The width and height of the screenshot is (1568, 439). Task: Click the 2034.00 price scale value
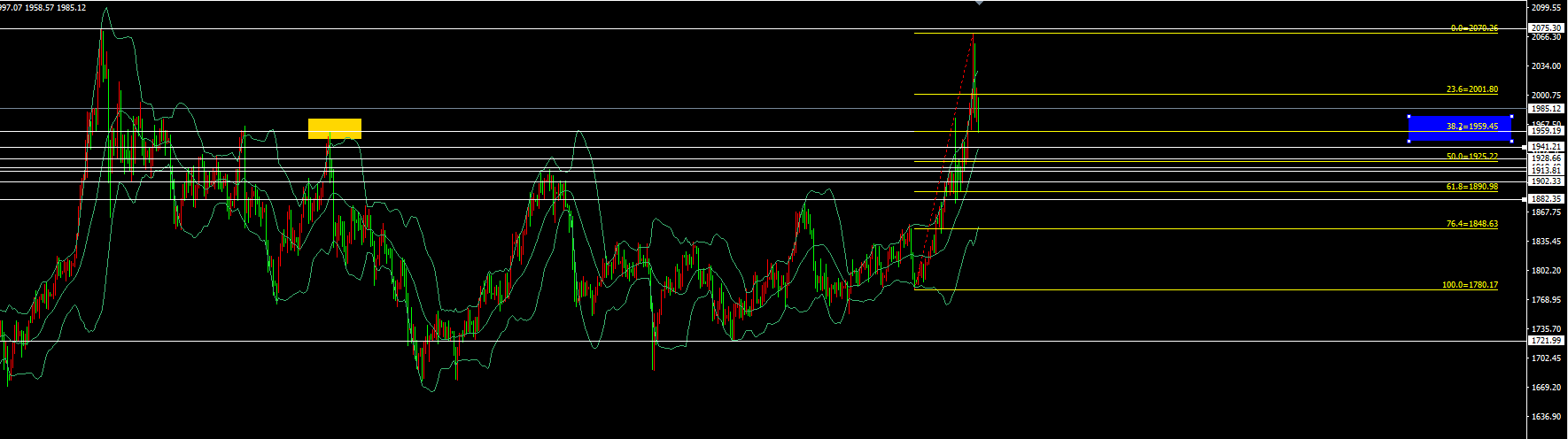pos(1546,66)
